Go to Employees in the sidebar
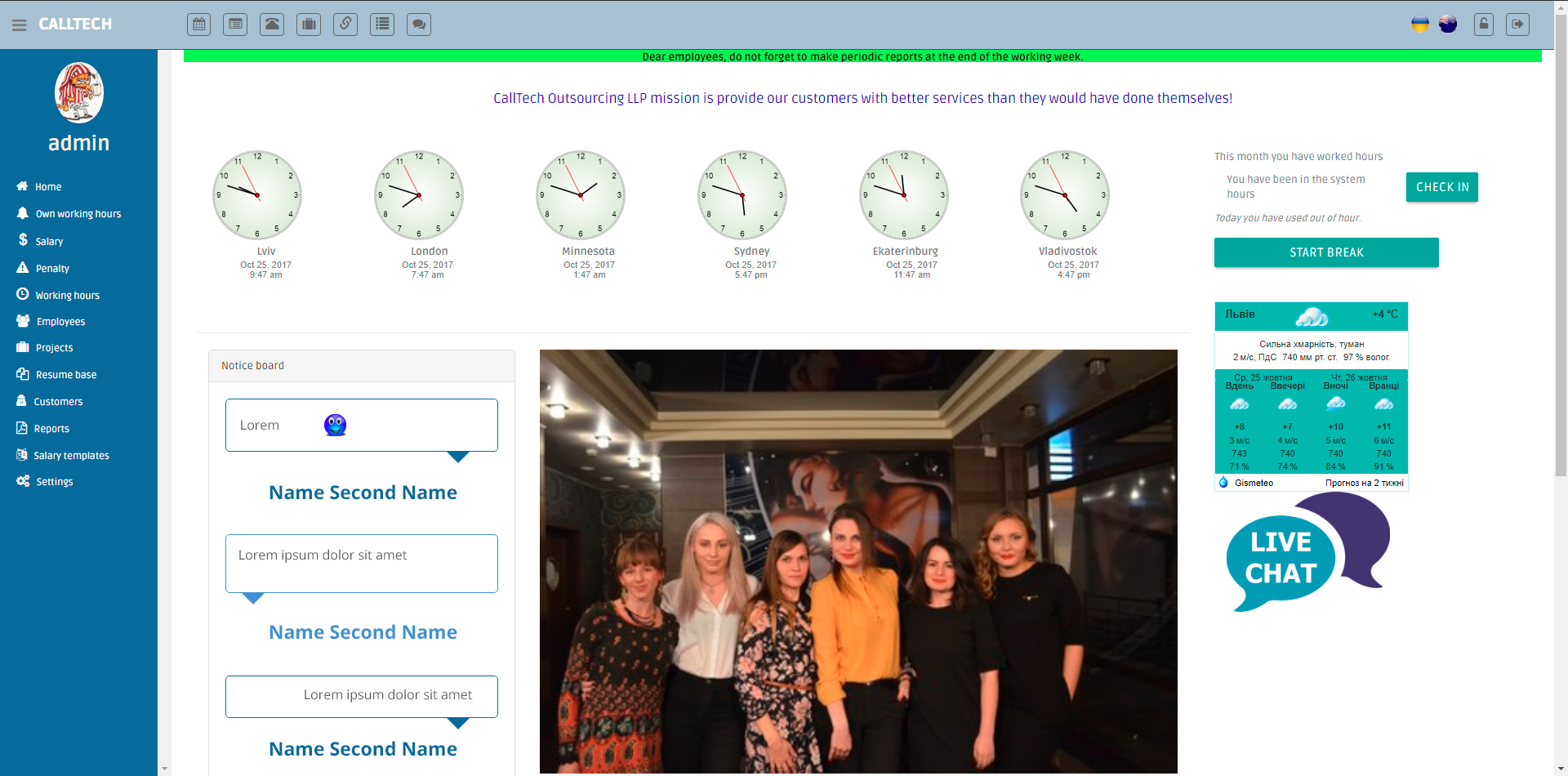This screenshot has height=776, width=1568. point(60,322)
